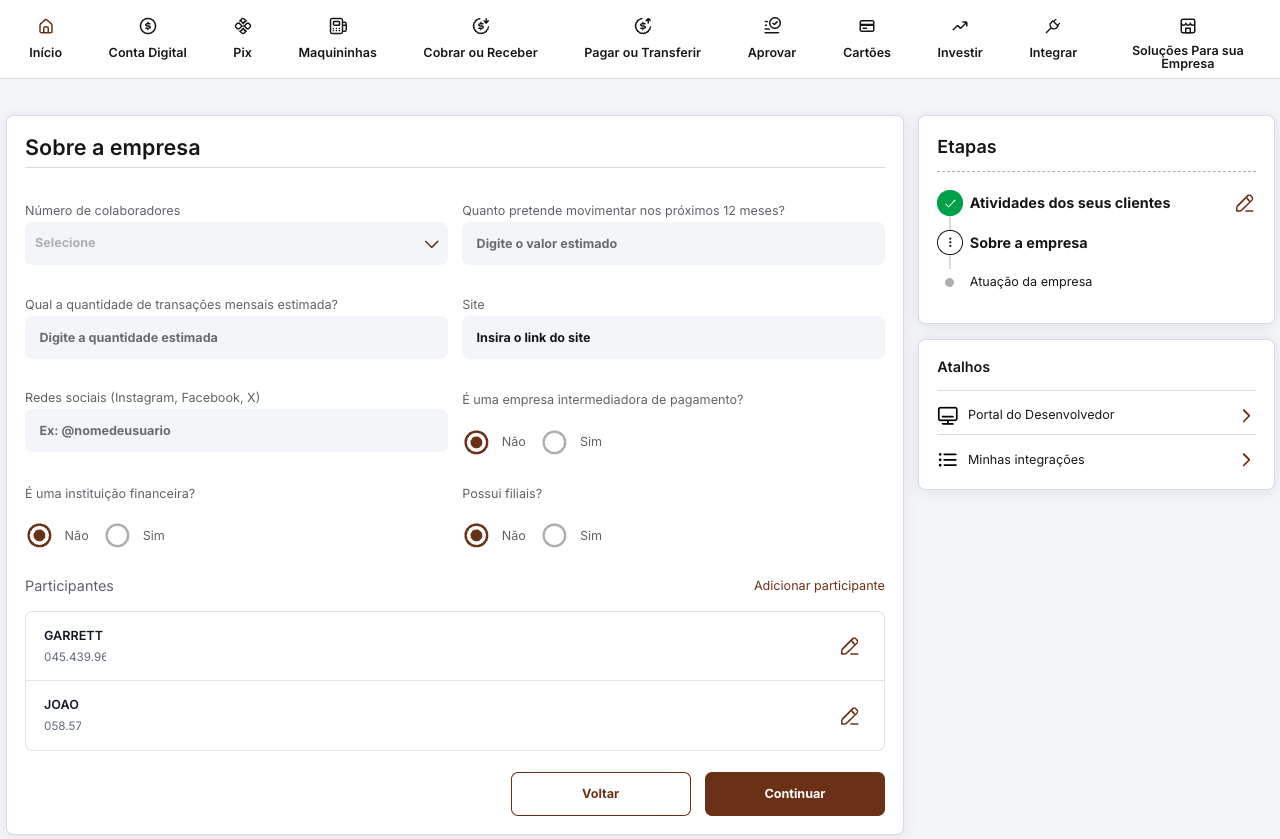This screenshot has width=1280, height=839.
Task: Click the Cartões card icon
Action: (867, 26)
